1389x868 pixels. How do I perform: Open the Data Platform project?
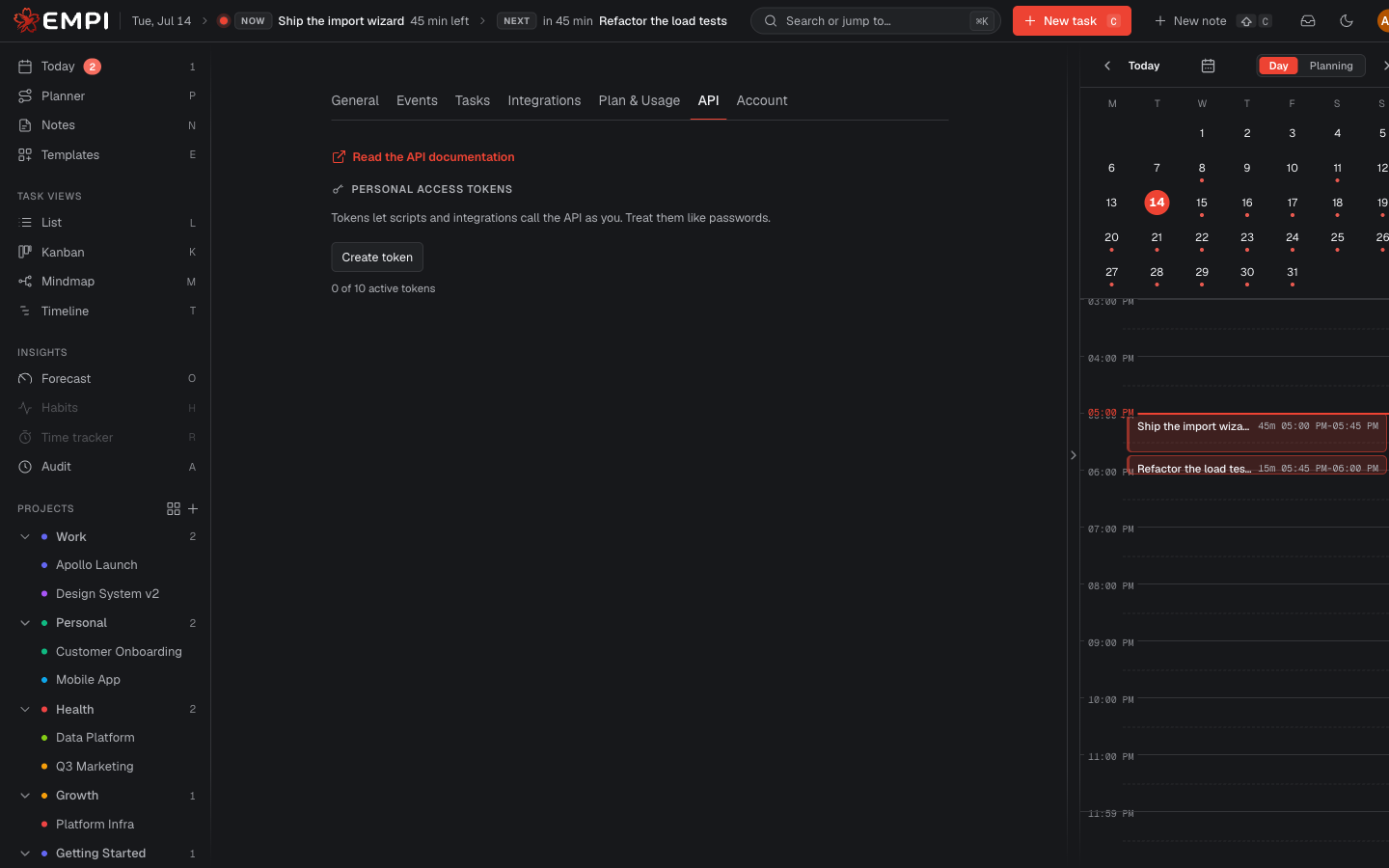pos(95,738)
